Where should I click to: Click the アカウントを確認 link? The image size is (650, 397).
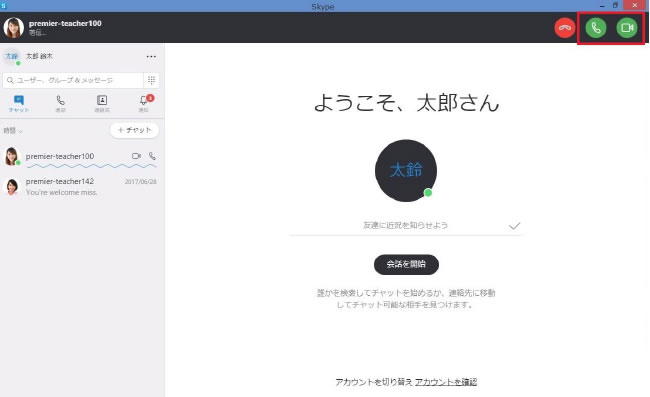click(446, 382)
